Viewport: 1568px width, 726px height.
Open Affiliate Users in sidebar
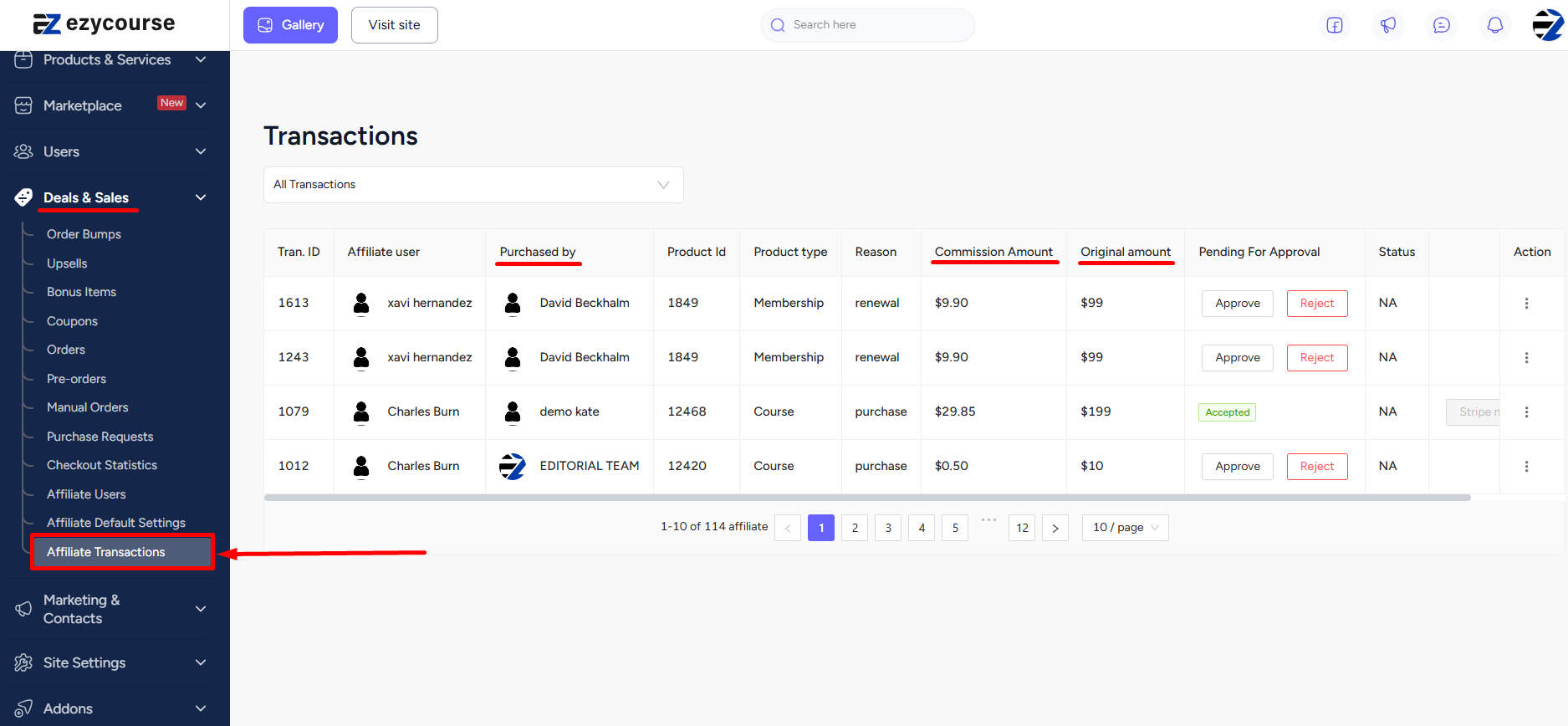point(86,494)
